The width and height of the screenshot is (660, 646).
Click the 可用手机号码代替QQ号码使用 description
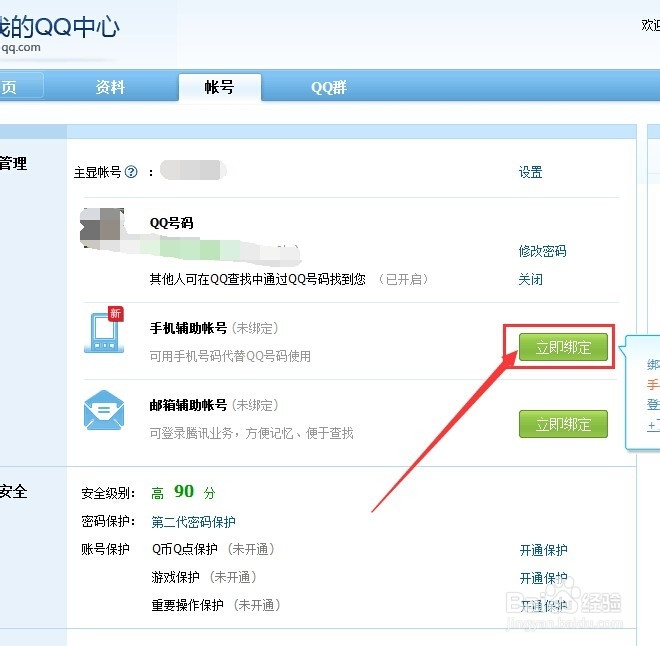tap(230, 356)
